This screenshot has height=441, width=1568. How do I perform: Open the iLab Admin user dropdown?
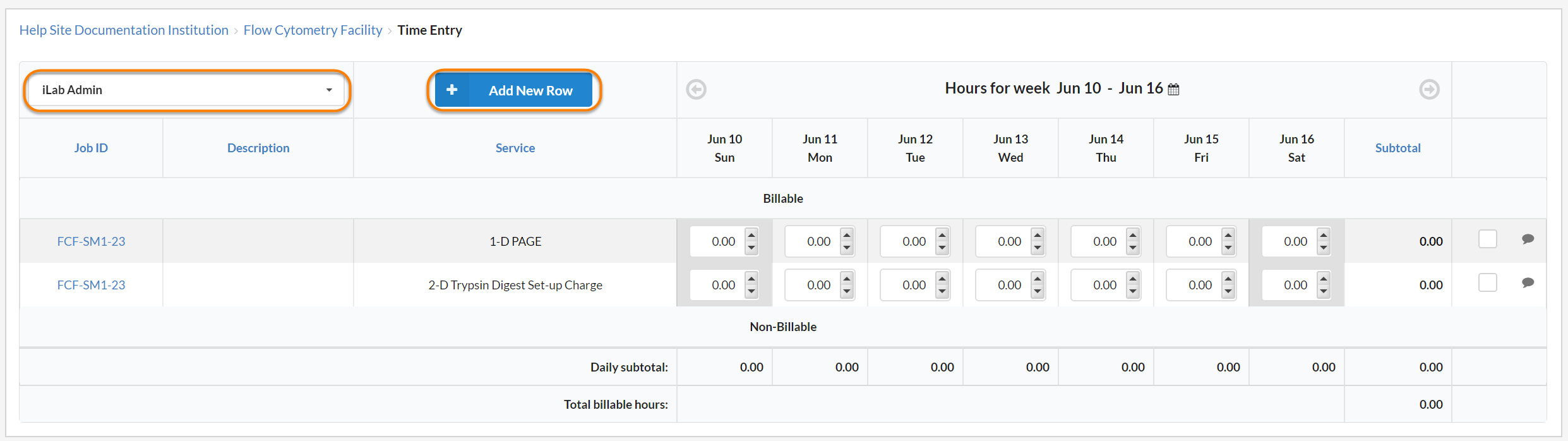coord(187,90)
